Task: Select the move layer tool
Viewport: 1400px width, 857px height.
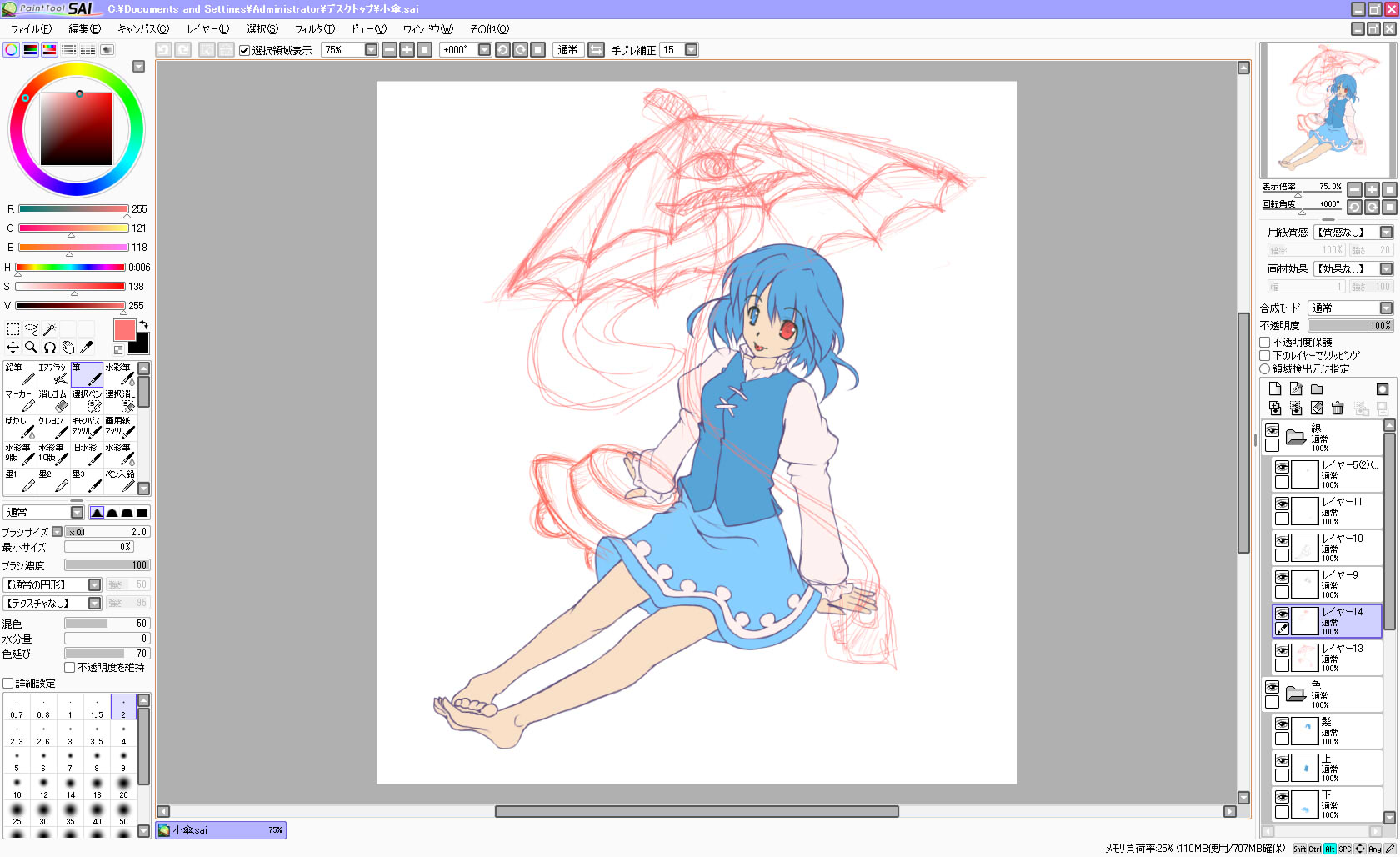Action: pyautogui.click(x=12, y=348)
